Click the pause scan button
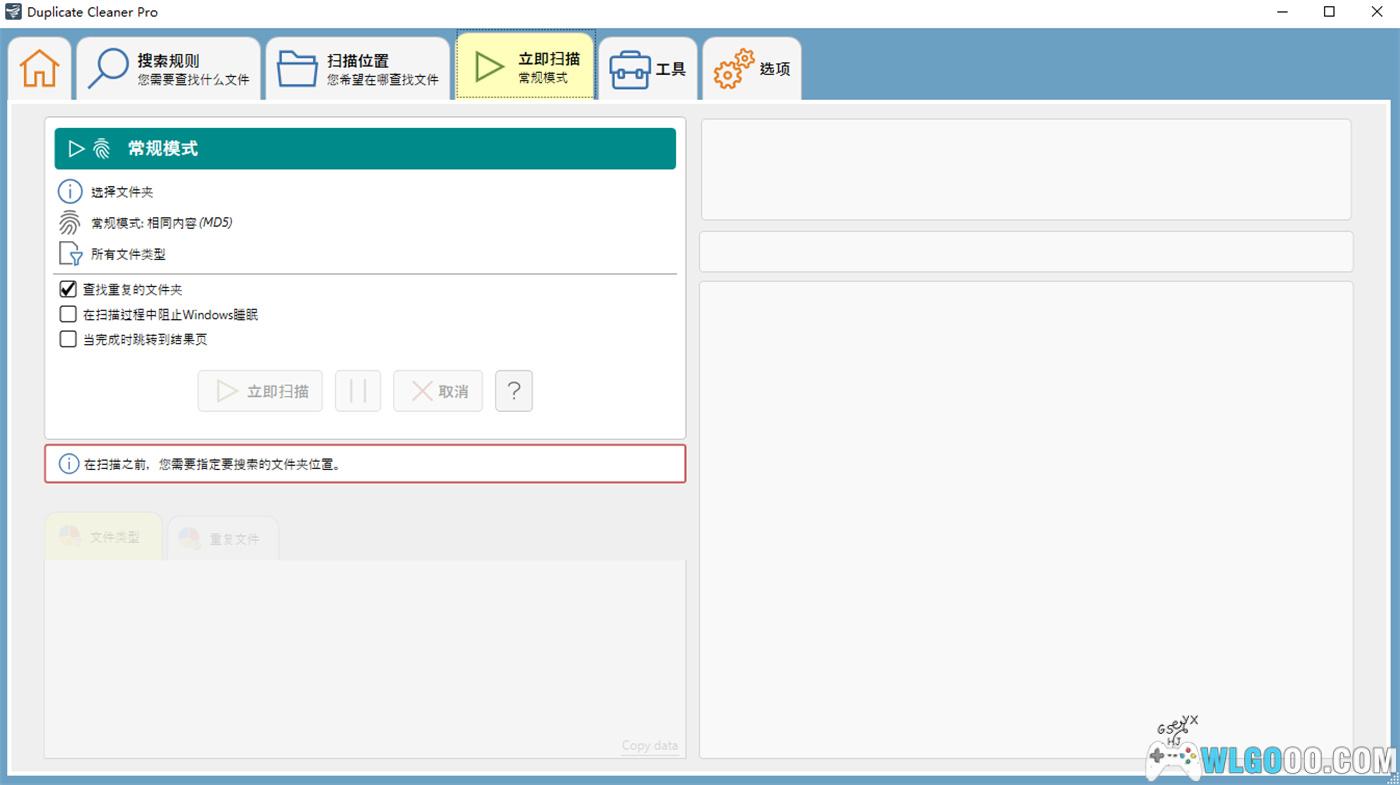This screenshot has height=785, width=1400. 358,391
